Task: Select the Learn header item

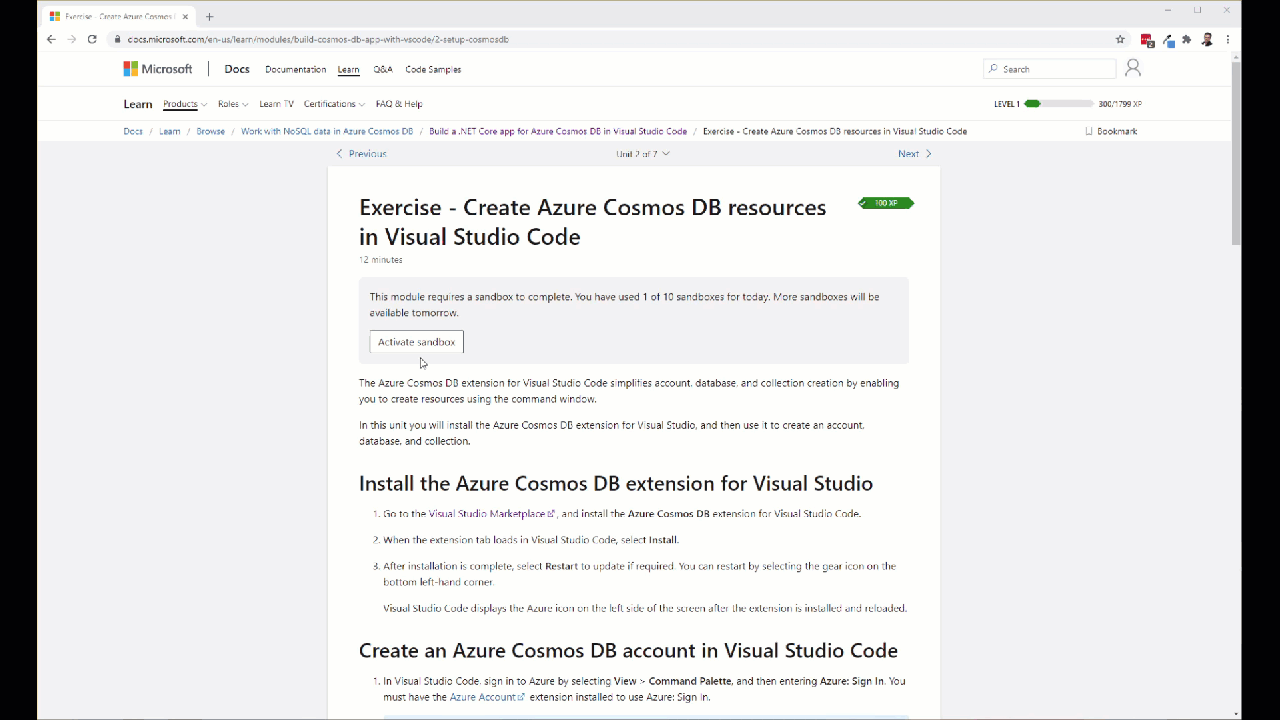Action: pyautogui.click(x=348, y=70)
